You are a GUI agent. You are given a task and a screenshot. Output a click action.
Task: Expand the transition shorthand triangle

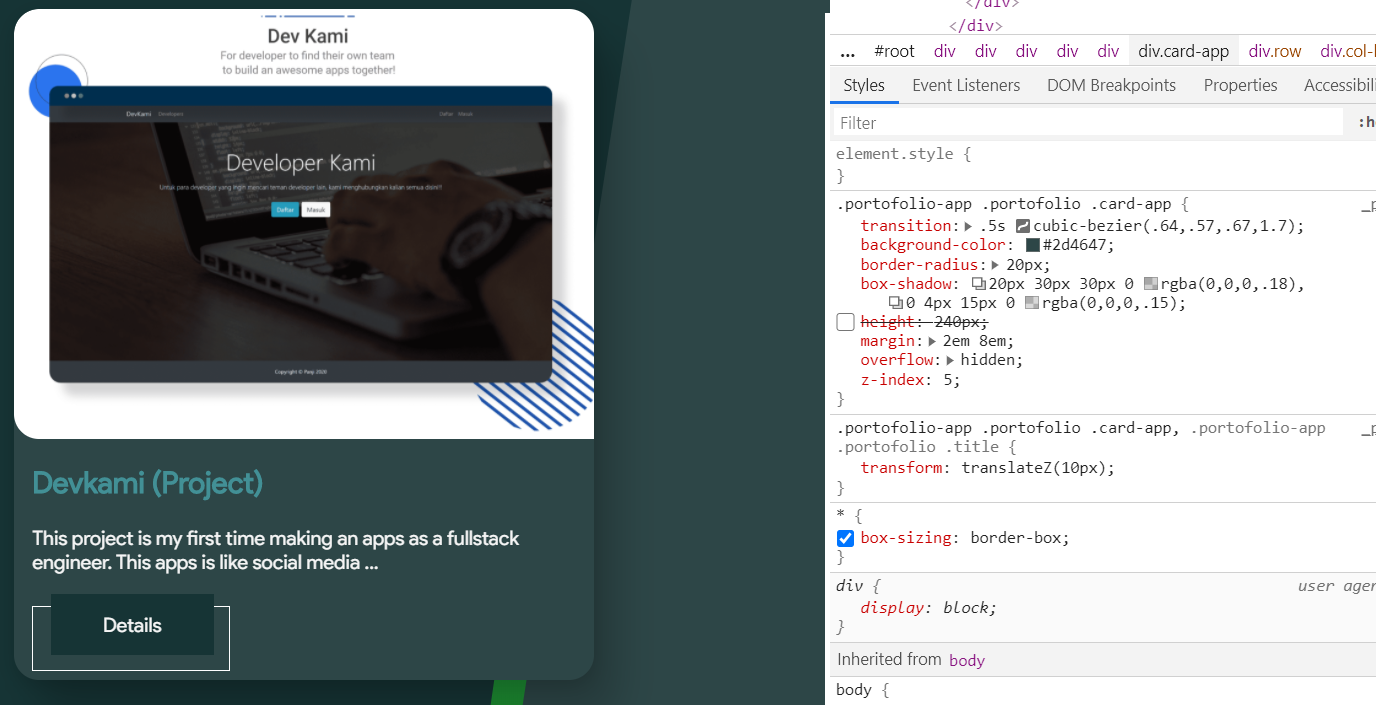point(968,226)
